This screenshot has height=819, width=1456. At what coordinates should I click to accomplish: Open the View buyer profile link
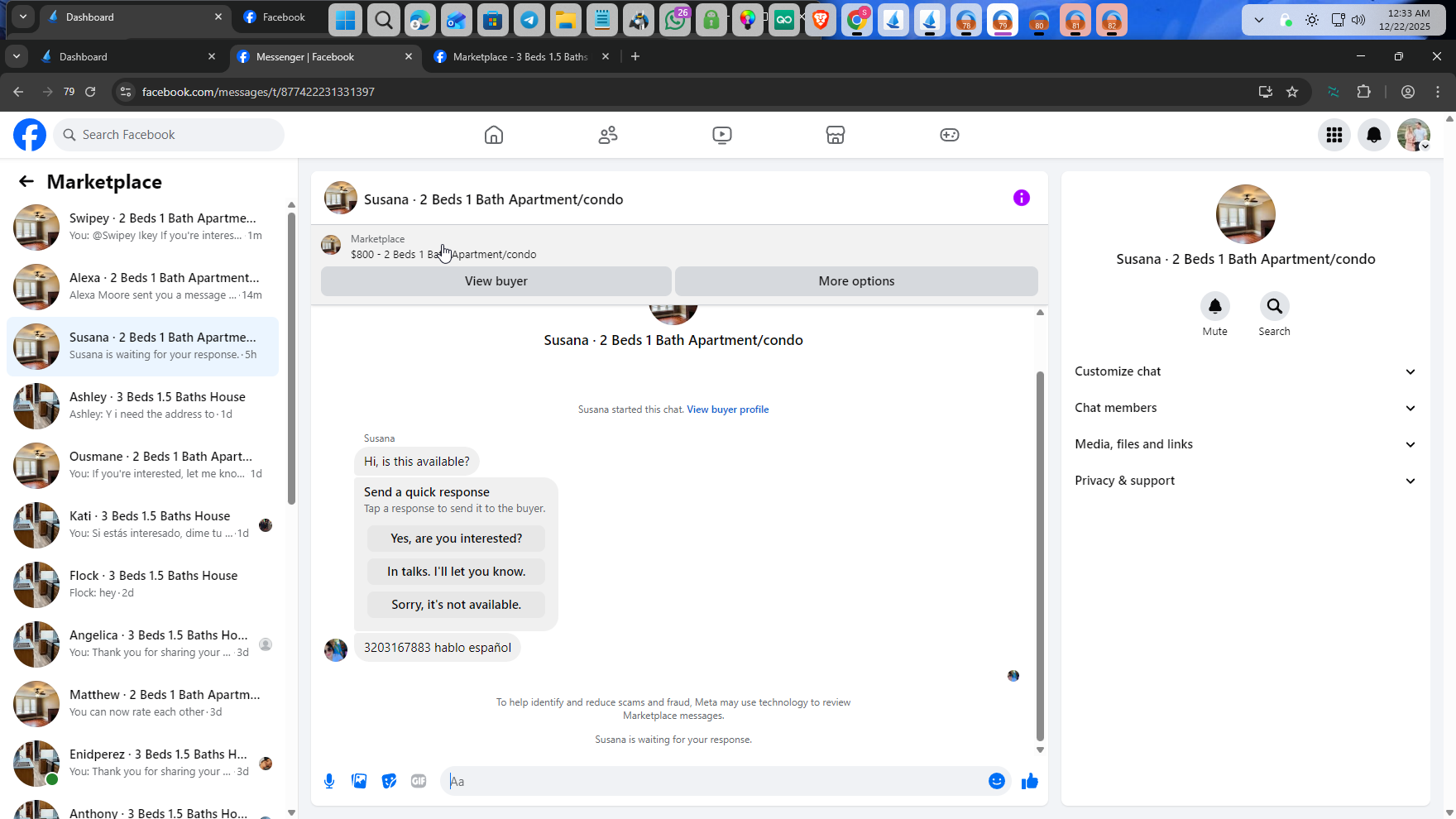(728, 409)
